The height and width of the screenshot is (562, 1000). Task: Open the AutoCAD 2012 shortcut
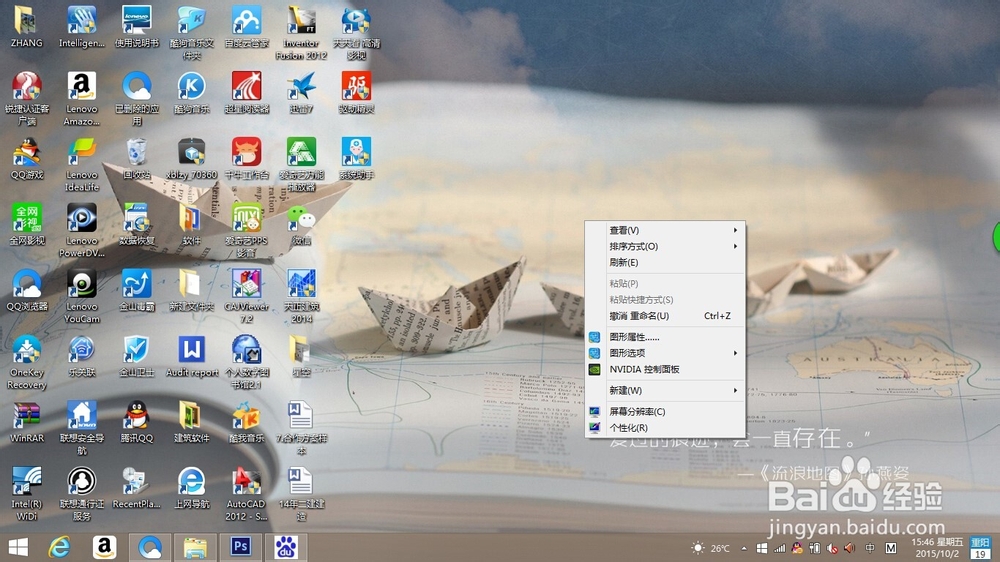[x=246, y=494]
